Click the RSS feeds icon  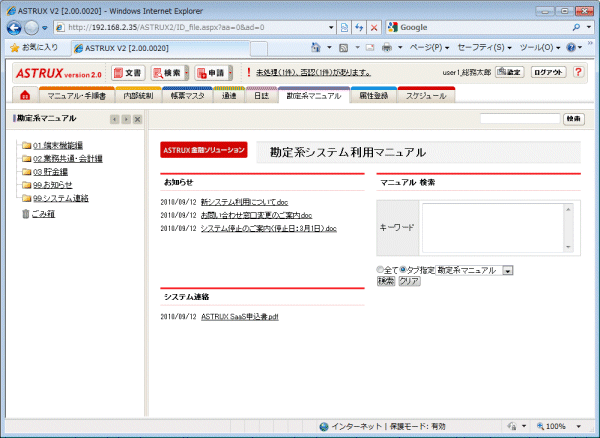pos(344,48)
